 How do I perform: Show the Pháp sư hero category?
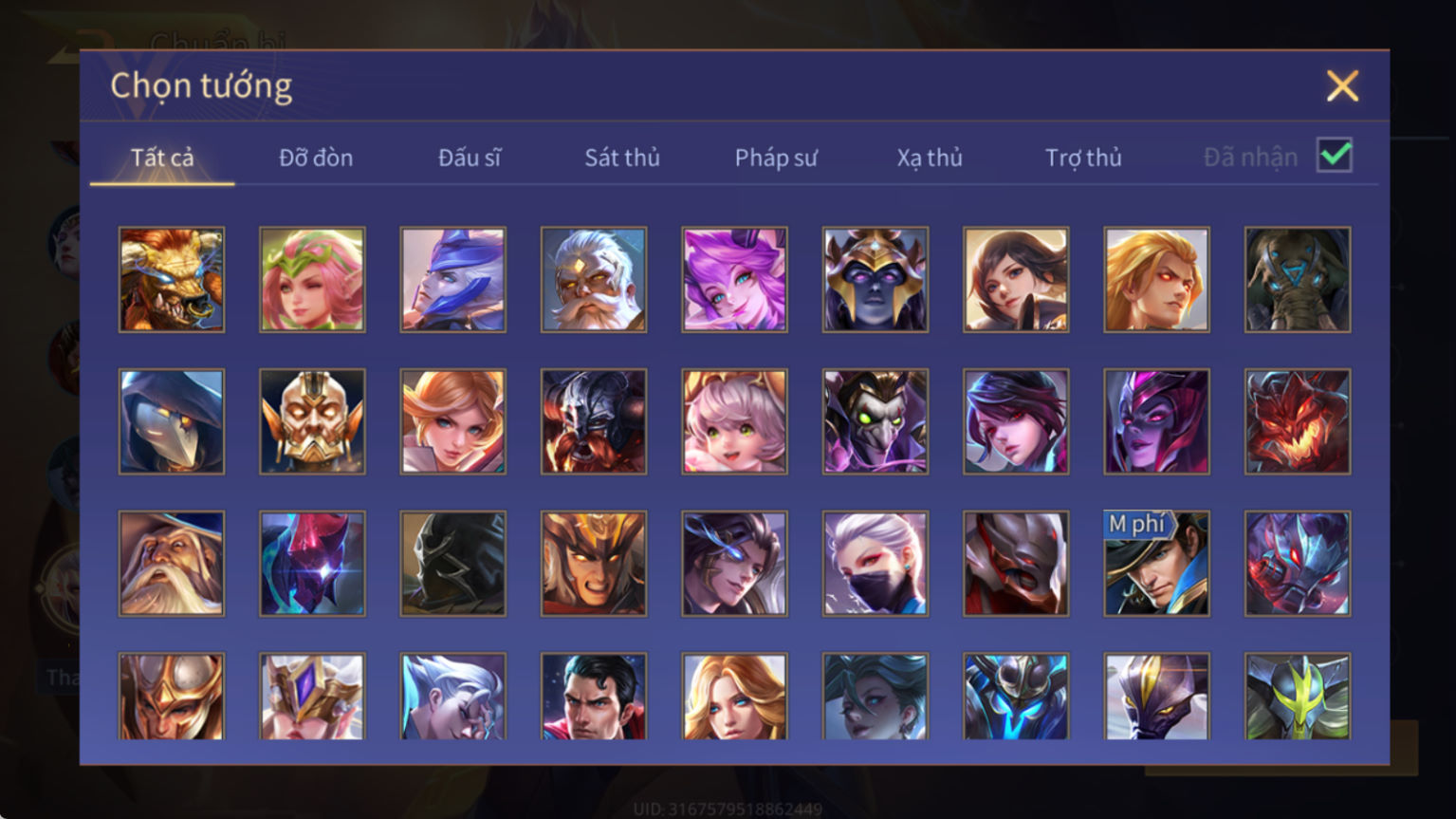[776, 158]
